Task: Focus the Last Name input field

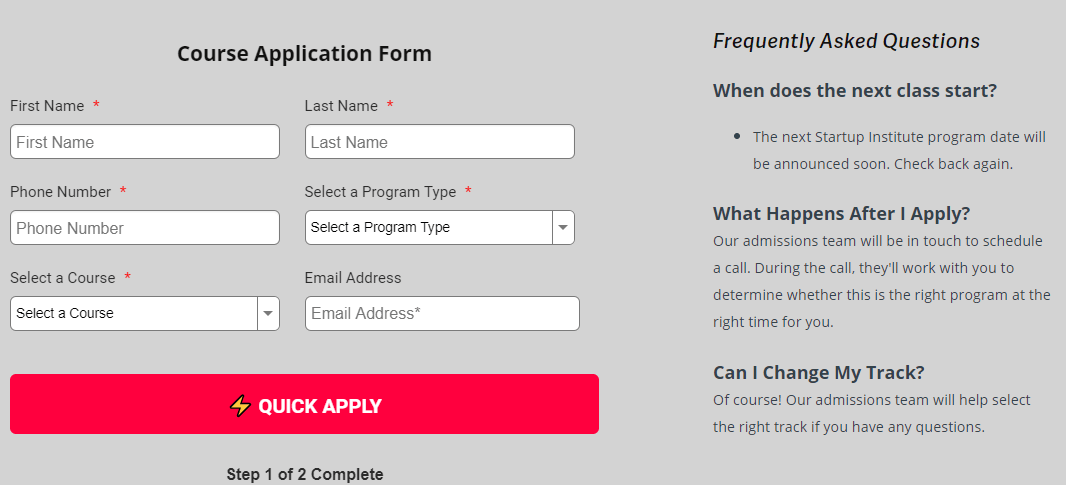Action: click(439, 141)
